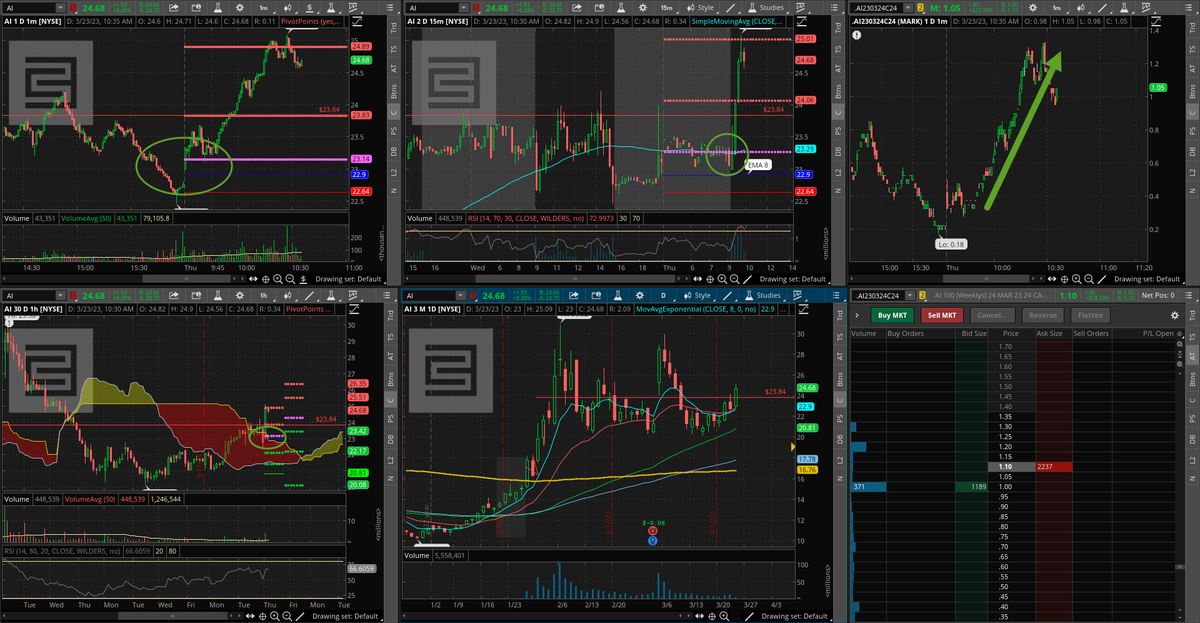Open yellow link badge 2 on option chart
Viewport: 1200px width, 623px height.
(920, 8)
